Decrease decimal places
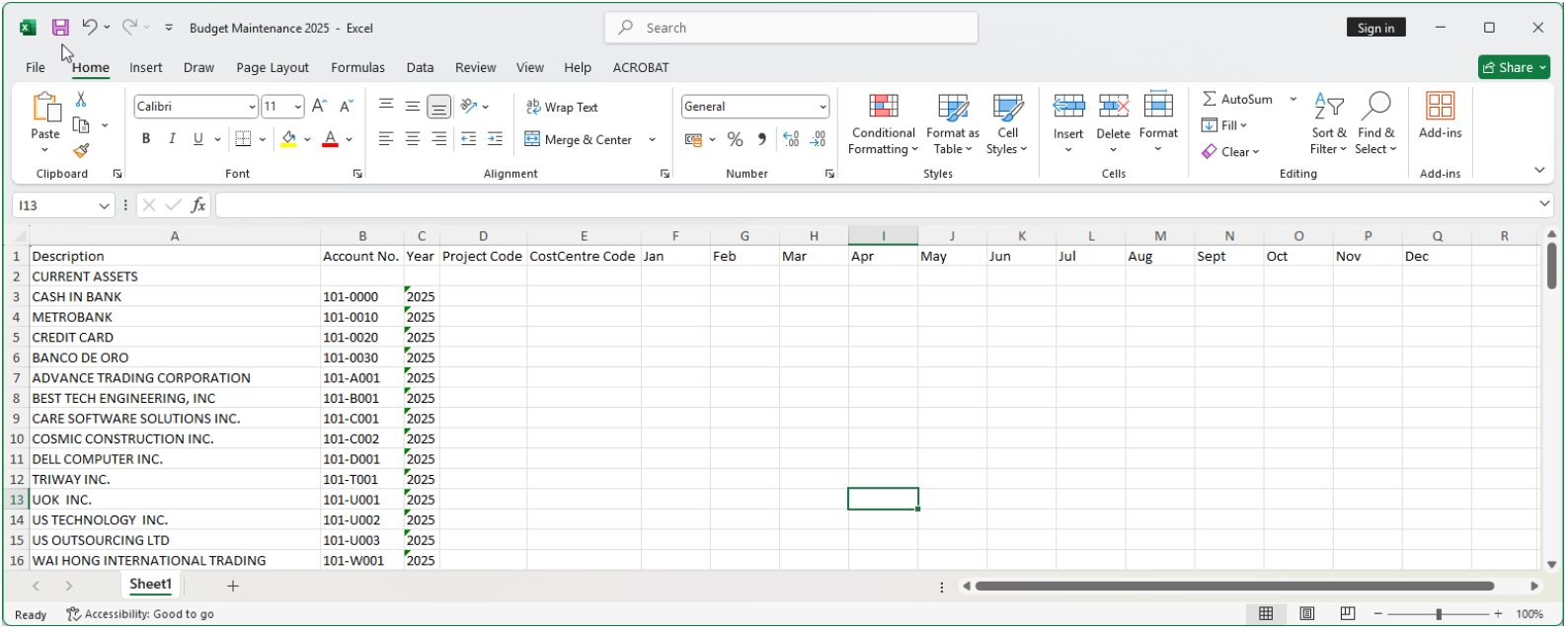 click(x=818, y=140)
